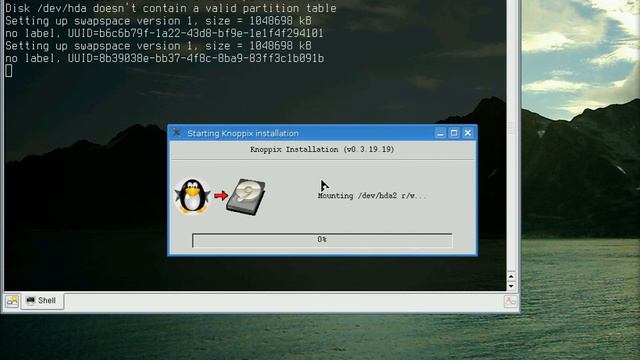The height and width of the screenshot is (360, 640).
Task: Click the terminal line about invalid partition table
Action: point(171,8)
